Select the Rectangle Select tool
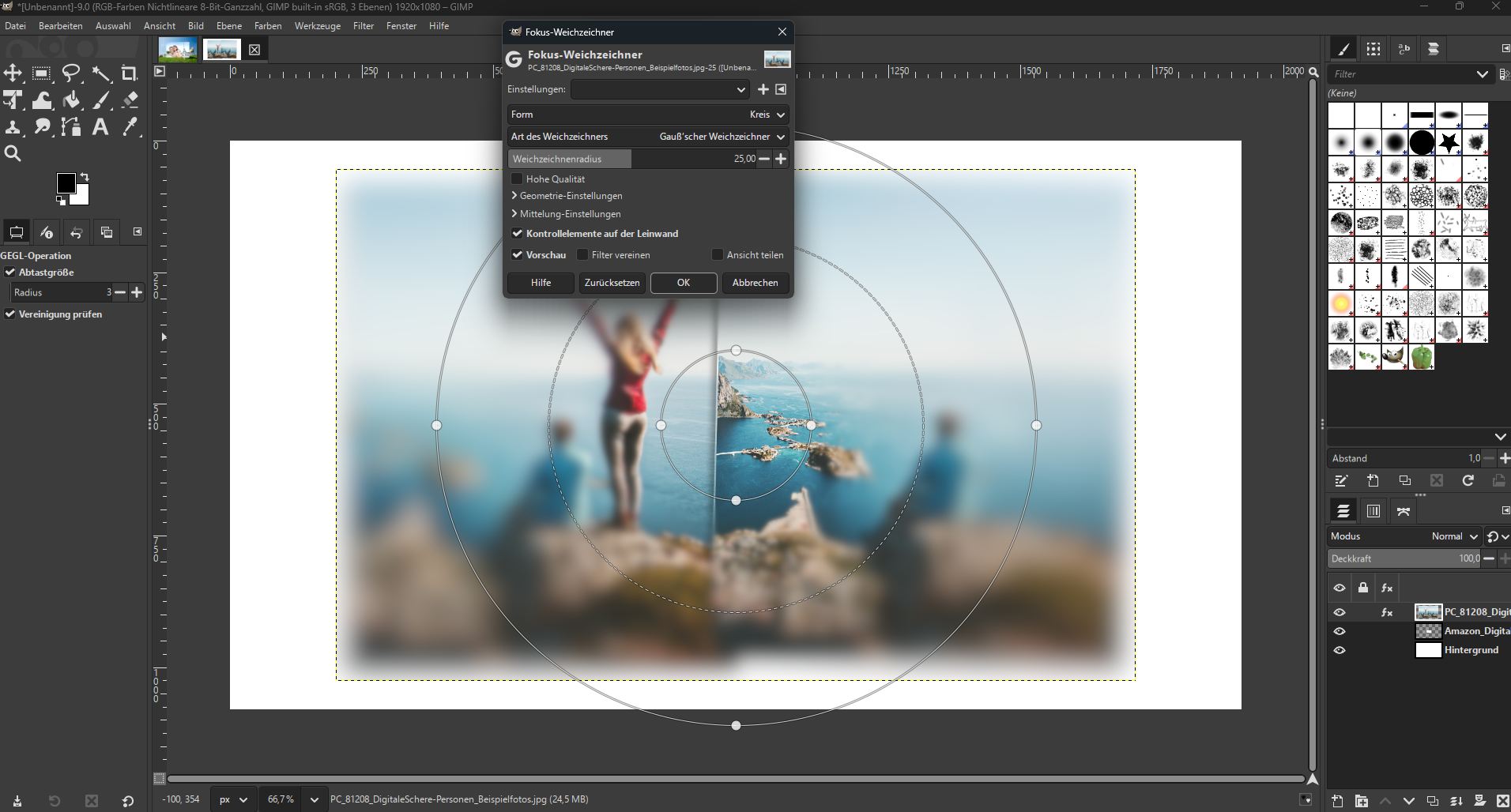 (x=41, y=74)
